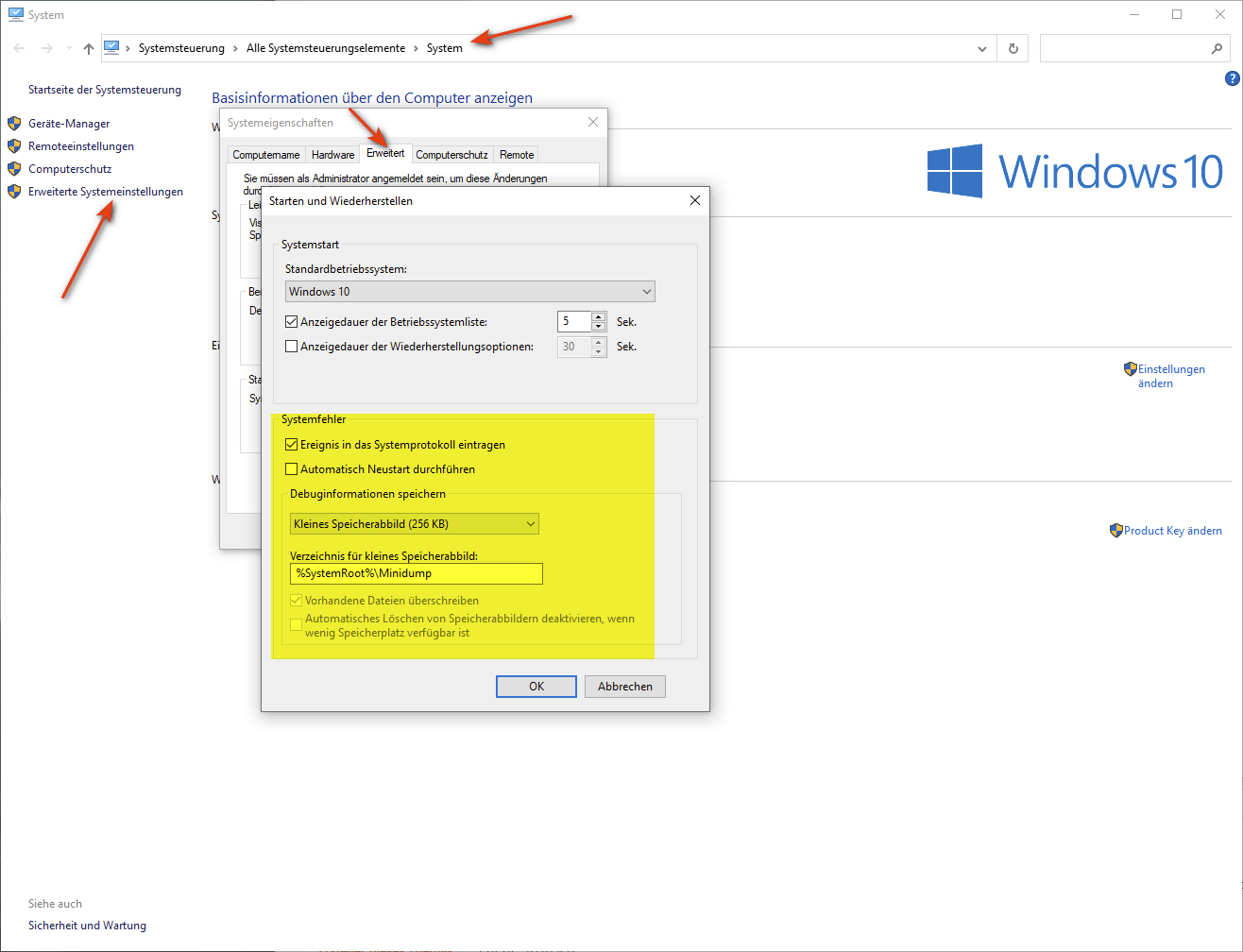The image size is (1243, 952).
Task: Click the shield icon next to Einstellungen ändern
Action: coord(1130,368)
